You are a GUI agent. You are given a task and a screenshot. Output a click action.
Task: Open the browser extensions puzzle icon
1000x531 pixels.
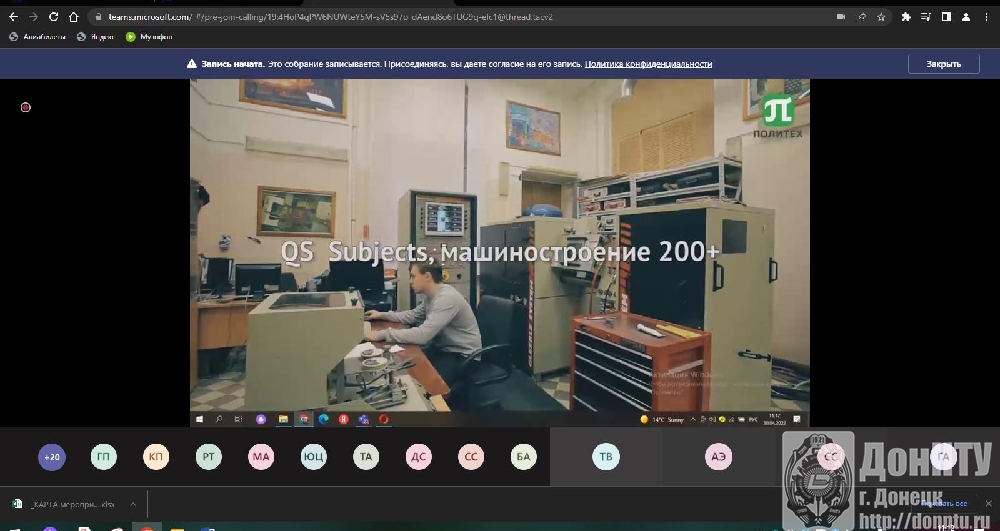pyautogui.click(x=906, y=17)
